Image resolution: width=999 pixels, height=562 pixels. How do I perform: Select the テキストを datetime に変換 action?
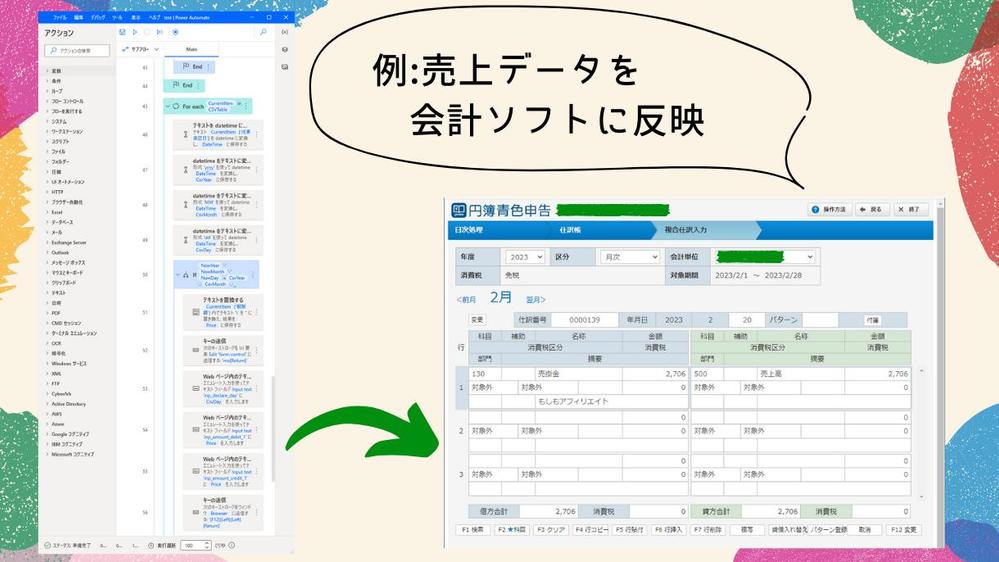pyautogui.click(x=218, y=135)
